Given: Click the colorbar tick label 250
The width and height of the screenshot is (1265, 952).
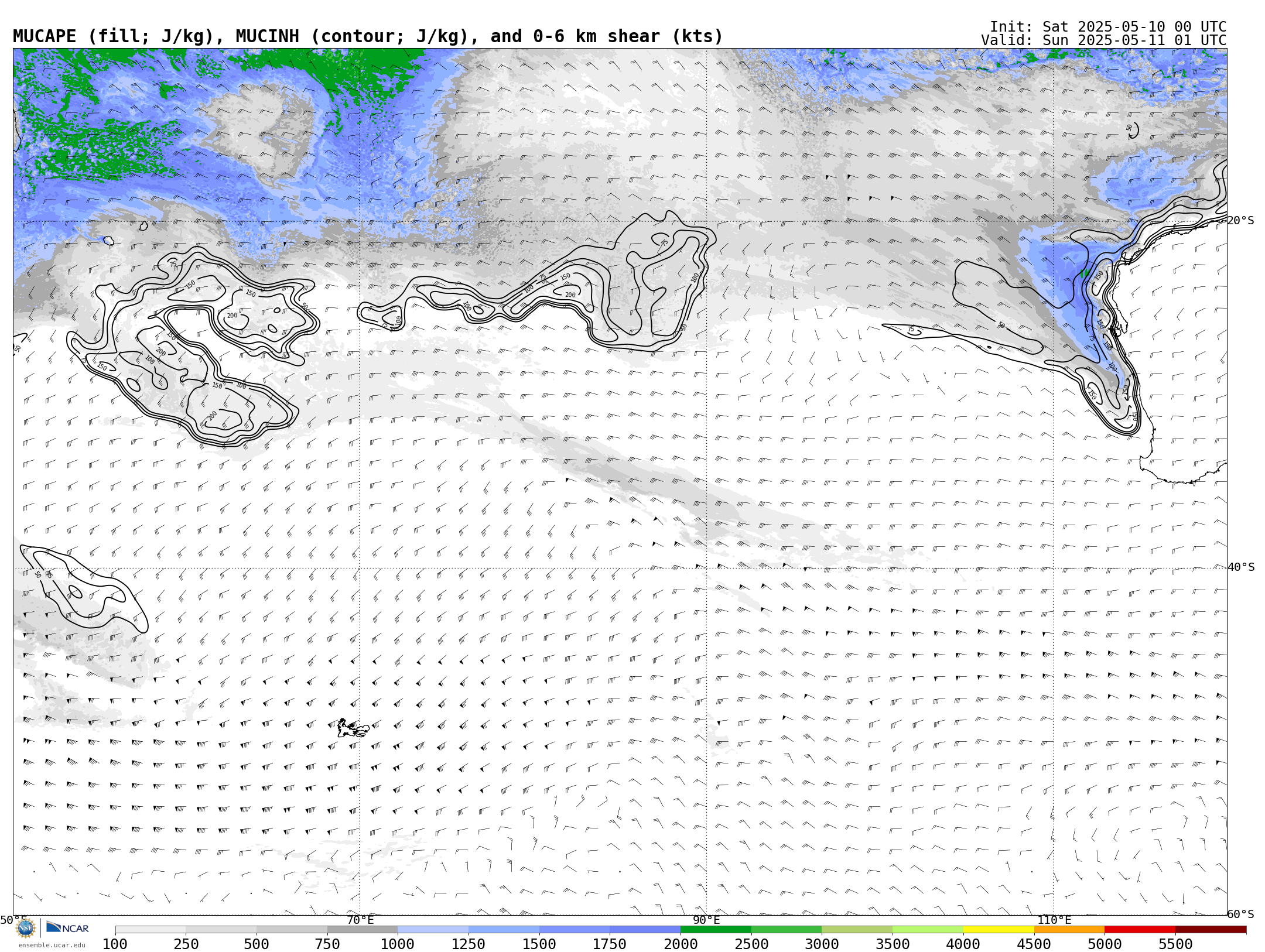Looking at the screenshot, I should 186,944.
